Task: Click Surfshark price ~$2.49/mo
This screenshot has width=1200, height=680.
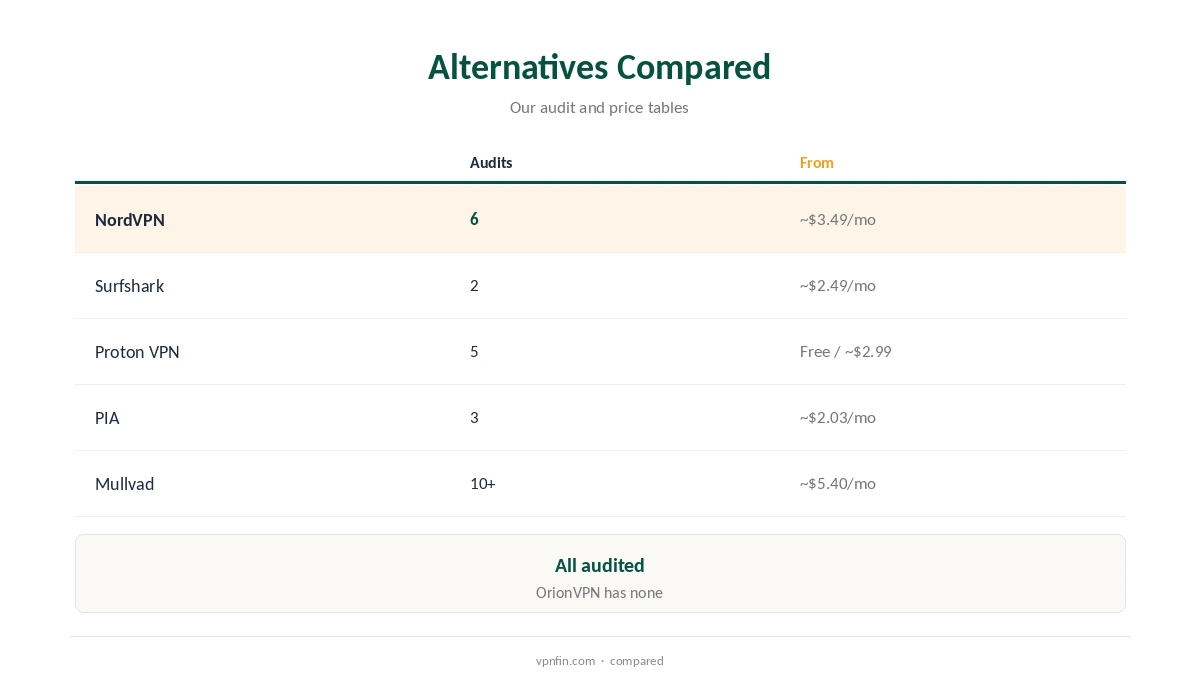Action: point(838,285)
